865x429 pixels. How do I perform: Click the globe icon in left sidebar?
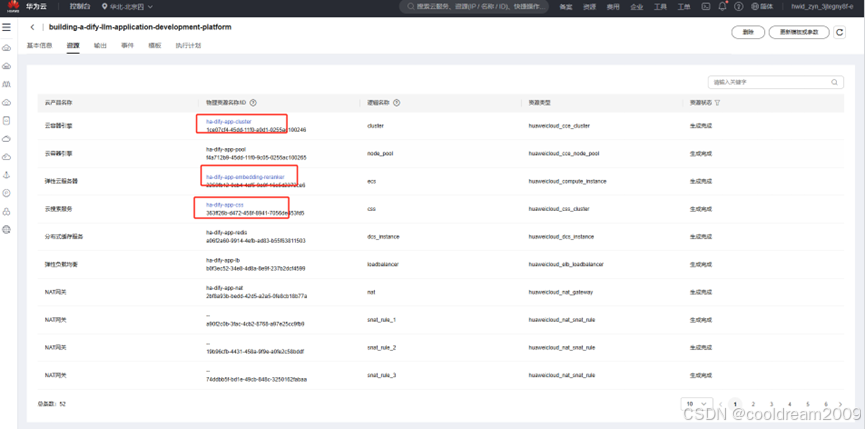[7, 229]
